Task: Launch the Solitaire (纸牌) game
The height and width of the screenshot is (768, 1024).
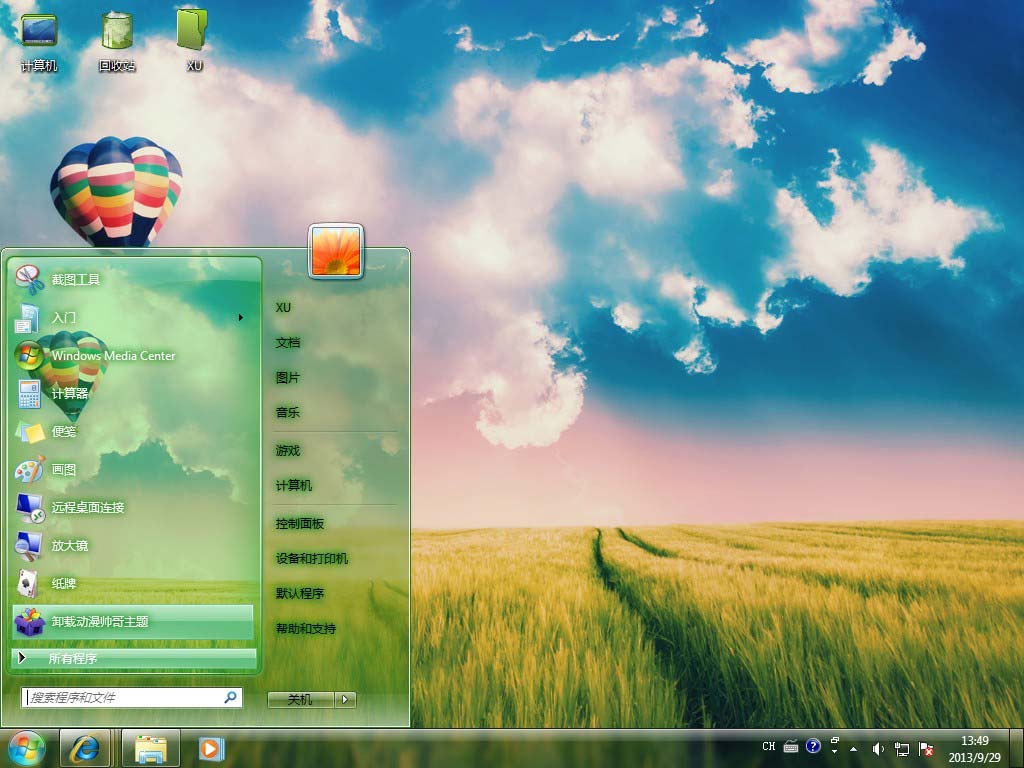Action: (64, 584)
